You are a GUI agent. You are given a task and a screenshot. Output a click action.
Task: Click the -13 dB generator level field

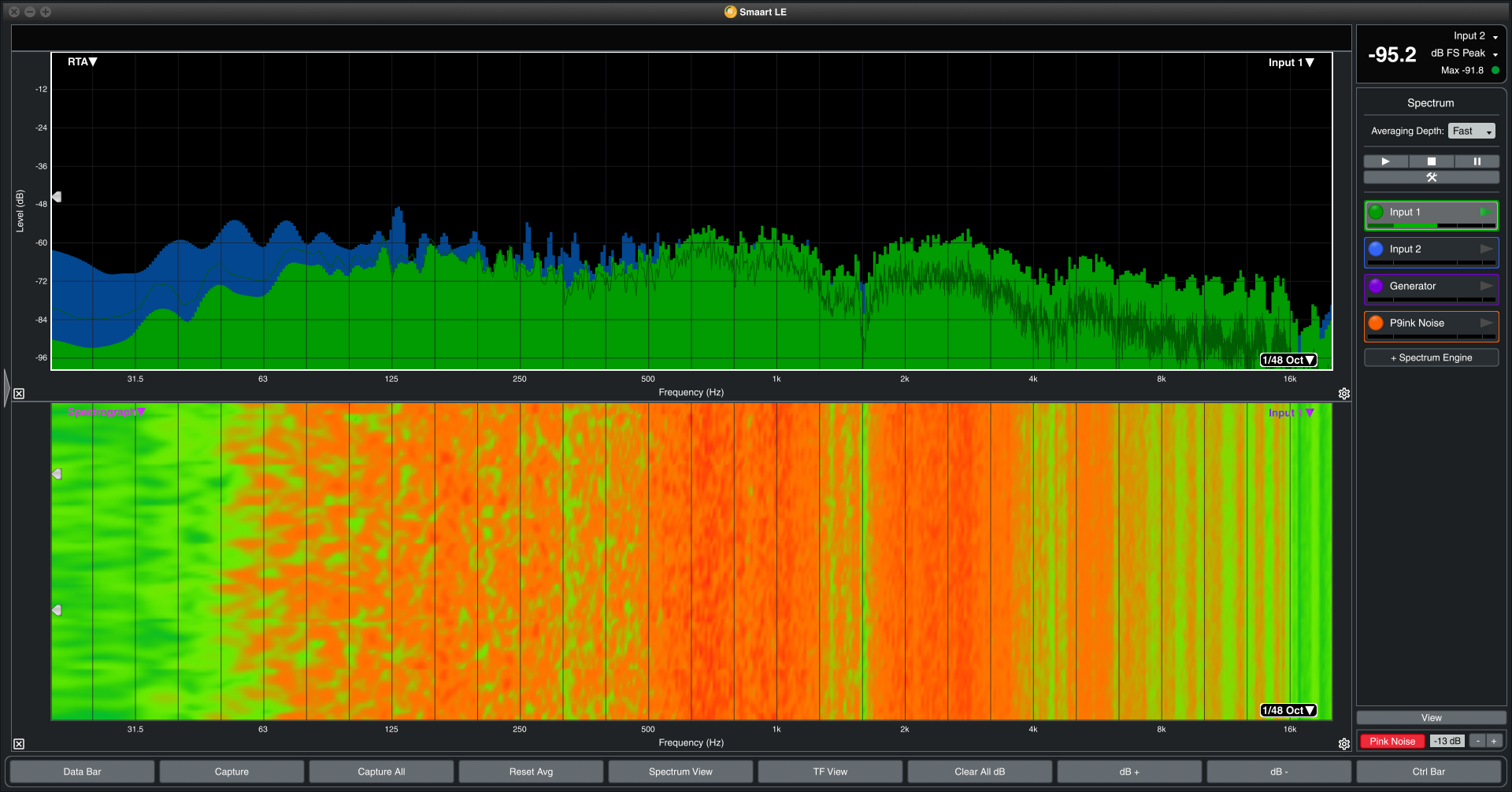pyautogui.click(x=1447, y=741)
